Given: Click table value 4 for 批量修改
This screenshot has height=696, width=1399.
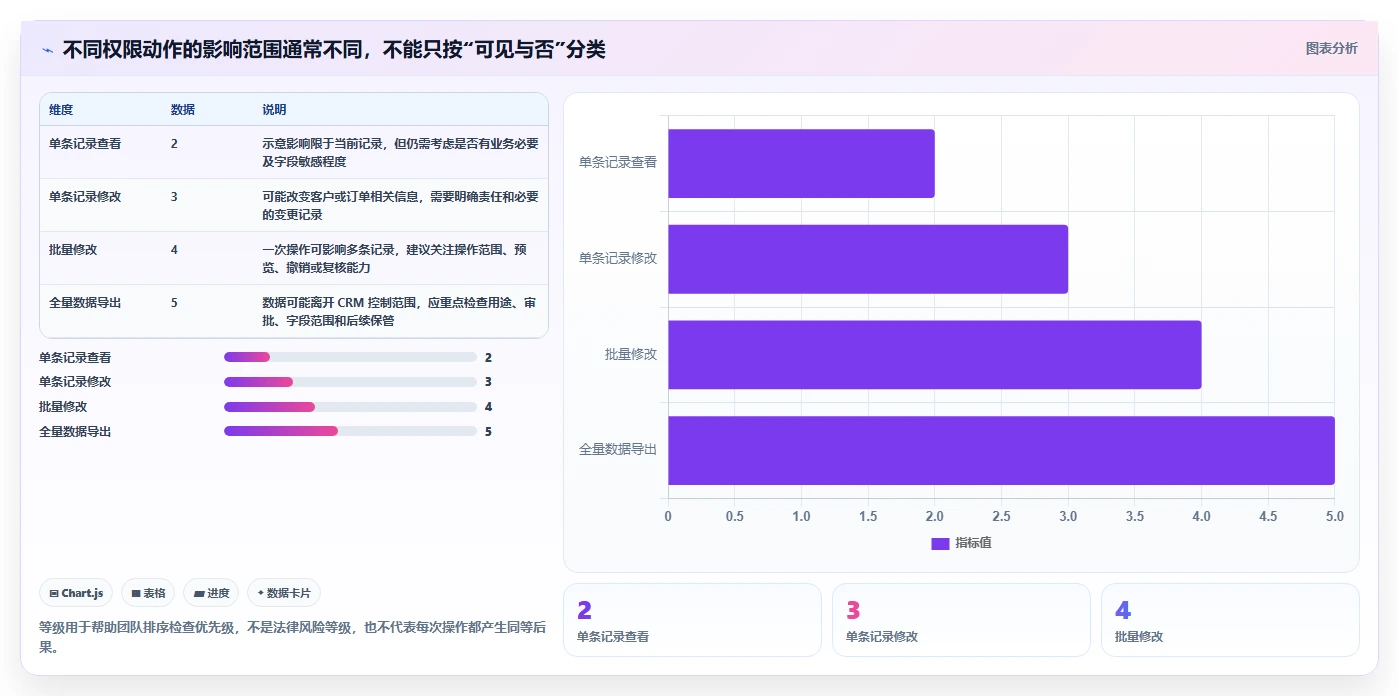Looking at the screenshot, I should point(174,249).
